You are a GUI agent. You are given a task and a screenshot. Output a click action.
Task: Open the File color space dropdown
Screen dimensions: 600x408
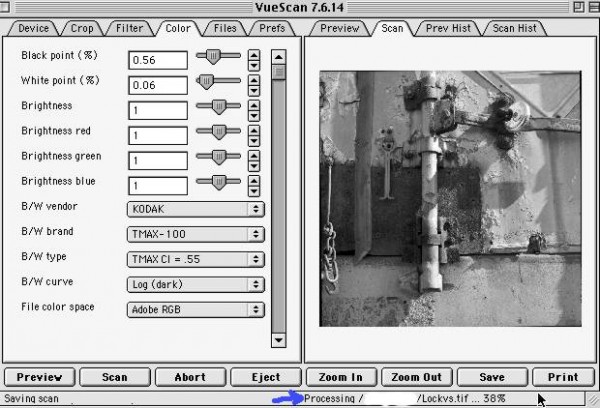[x=196, y=310]
